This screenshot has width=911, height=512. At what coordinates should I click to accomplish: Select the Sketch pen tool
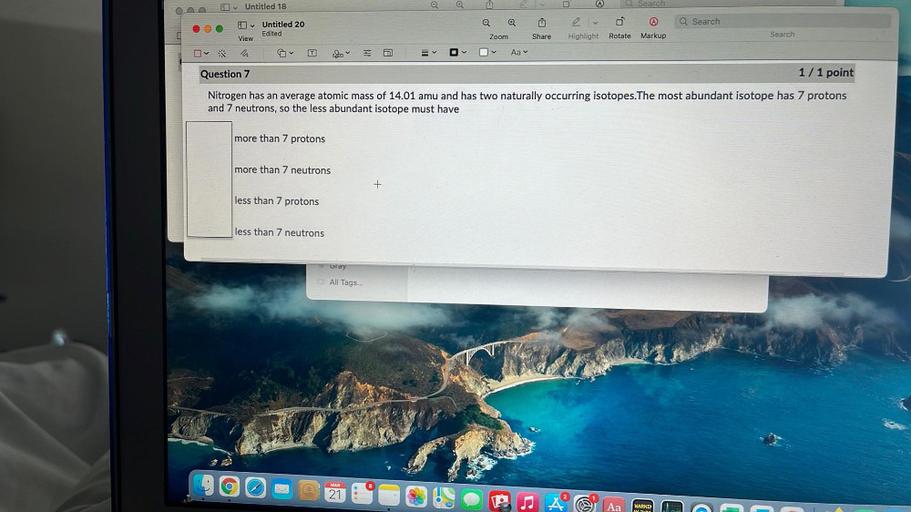(x=245, y=53)
